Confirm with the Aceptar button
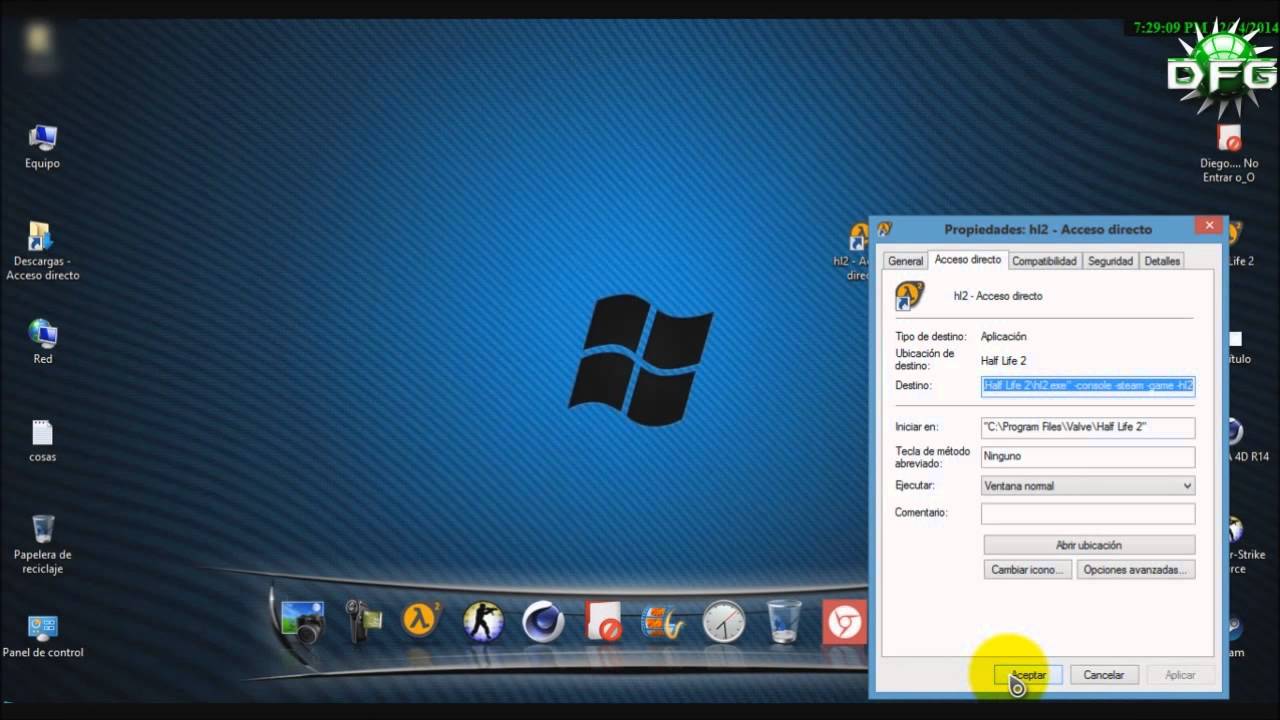 [x=1028, y=675]
